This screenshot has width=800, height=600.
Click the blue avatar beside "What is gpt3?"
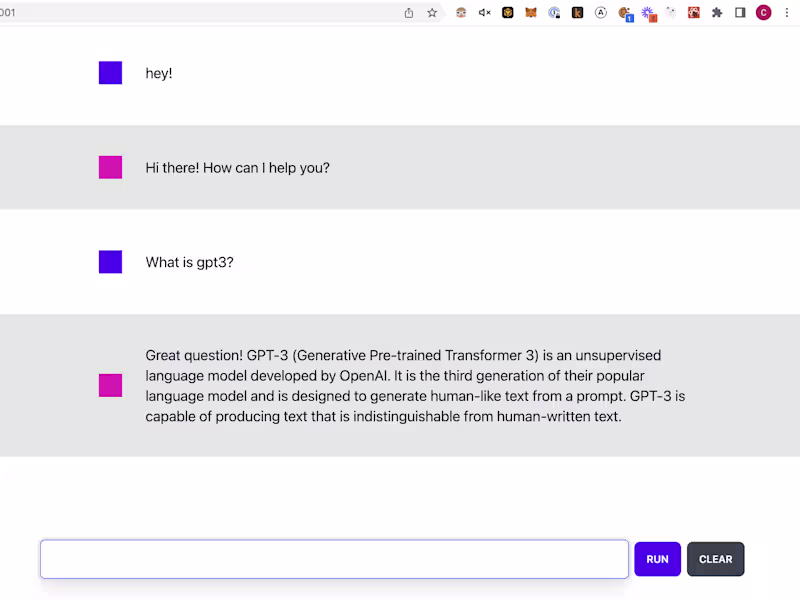point(110,262)
